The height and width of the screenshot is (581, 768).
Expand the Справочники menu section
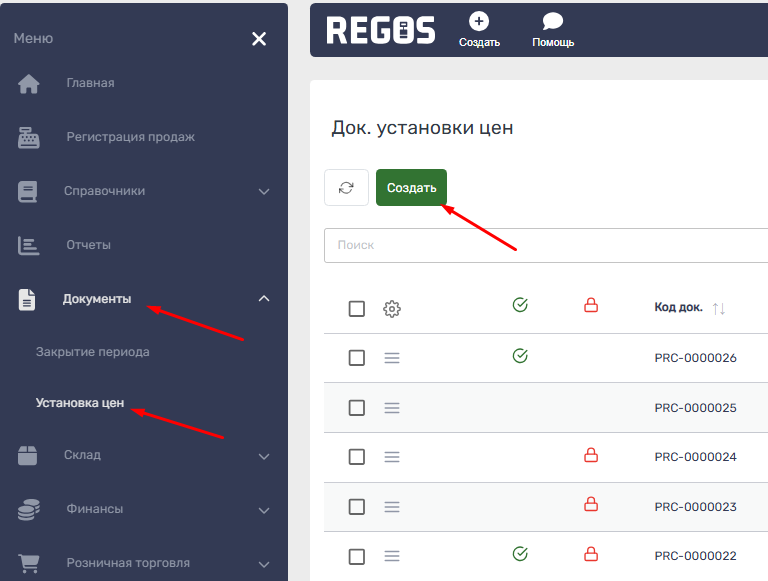pyautogui.click(x=264, y=191)
